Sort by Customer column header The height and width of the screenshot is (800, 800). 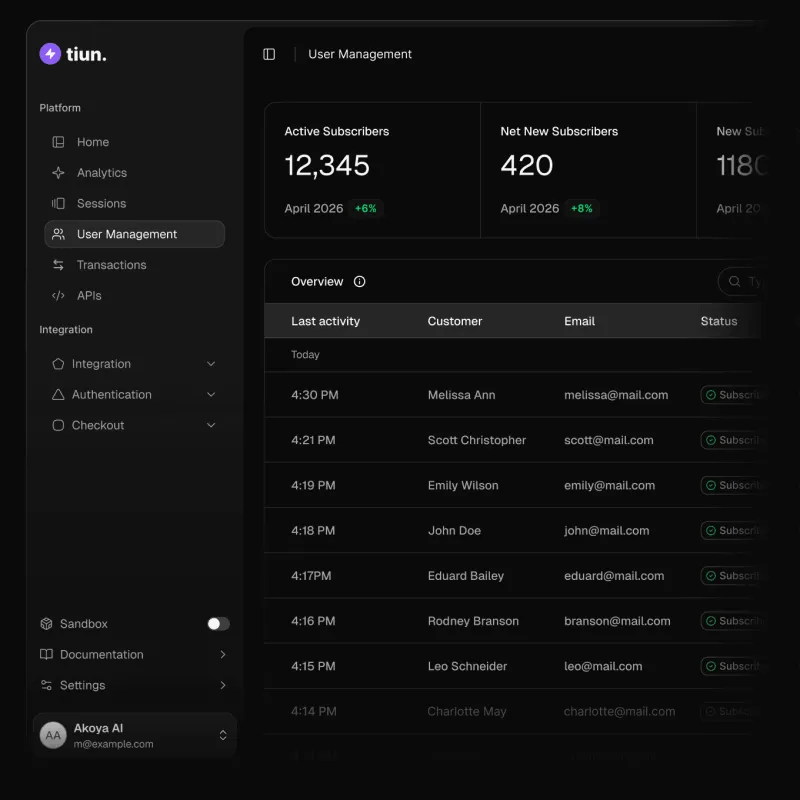click(x=455, y=321)
